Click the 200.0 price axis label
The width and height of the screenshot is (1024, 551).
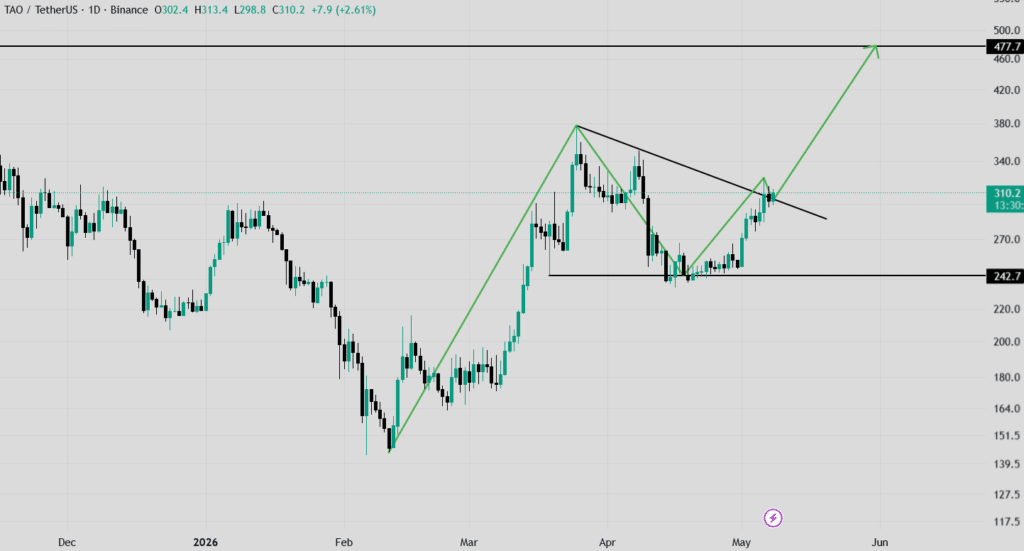1006,341
